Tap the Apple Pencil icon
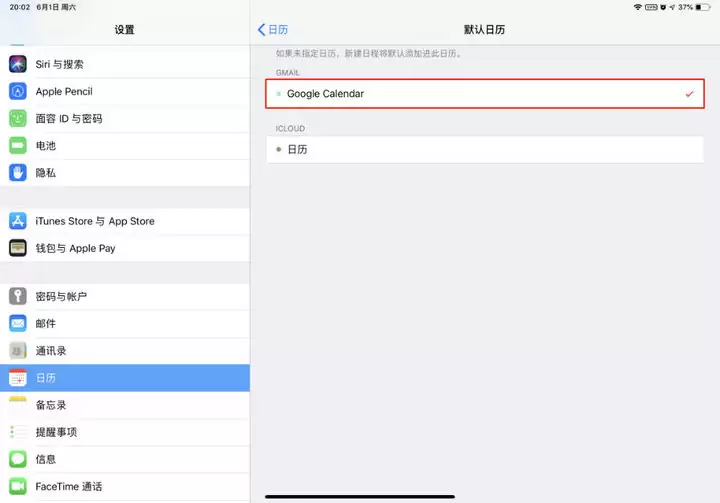The height and width of the screenshot is (503, 720). 18,91
